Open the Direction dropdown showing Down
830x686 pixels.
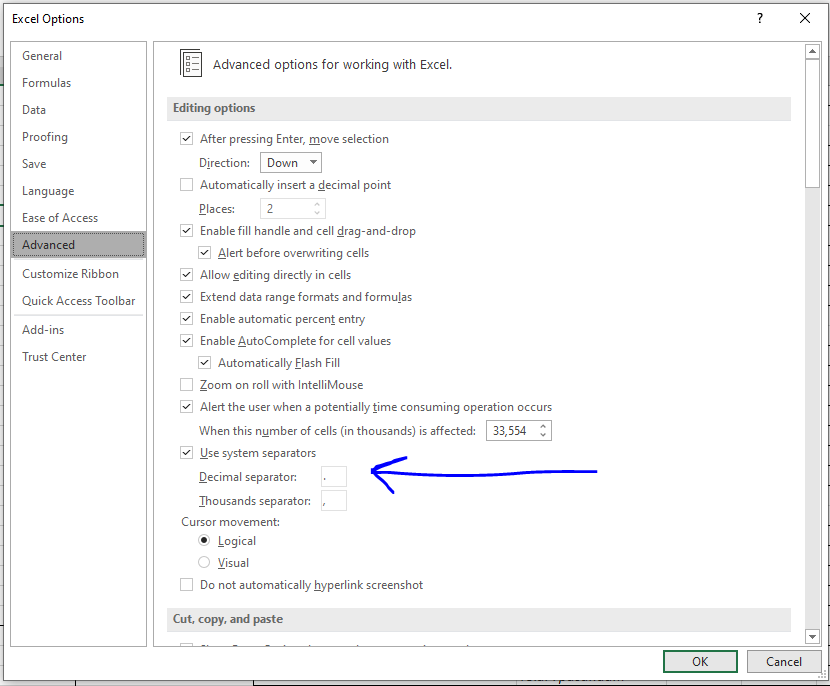coord(291,163)
